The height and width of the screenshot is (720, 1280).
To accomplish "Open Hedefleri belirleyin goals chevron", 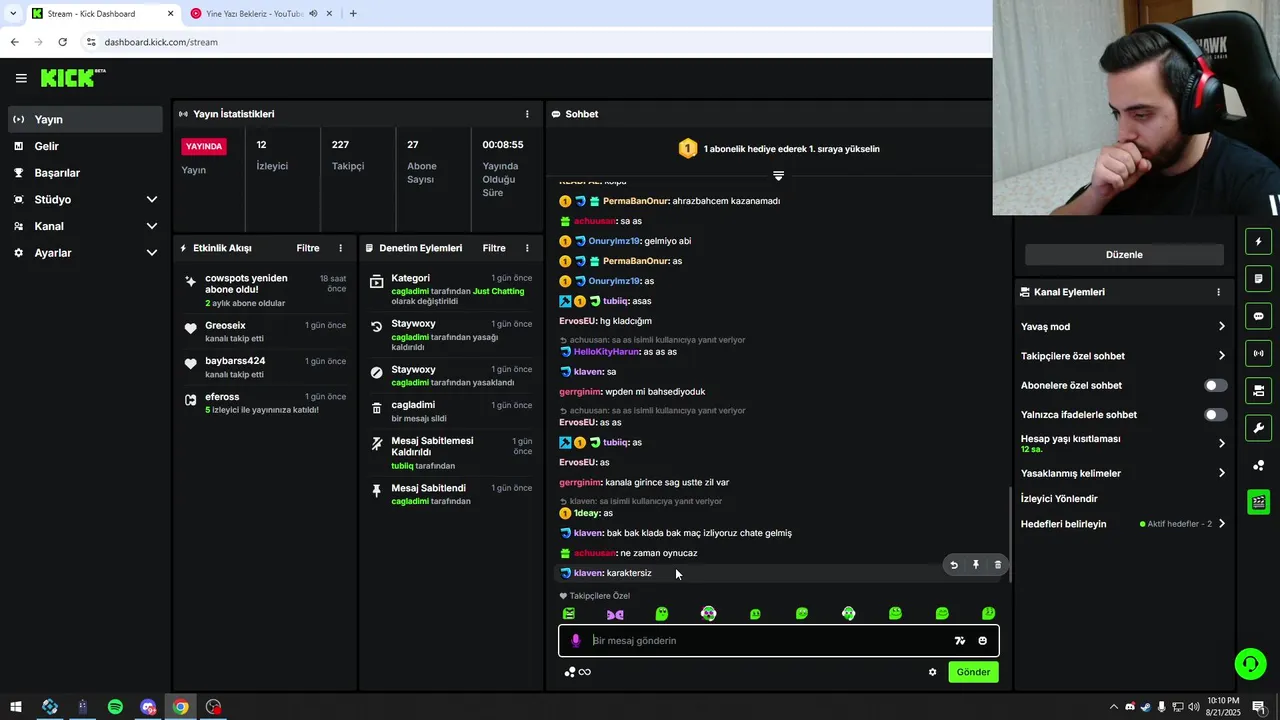I will click(1221, 524).
